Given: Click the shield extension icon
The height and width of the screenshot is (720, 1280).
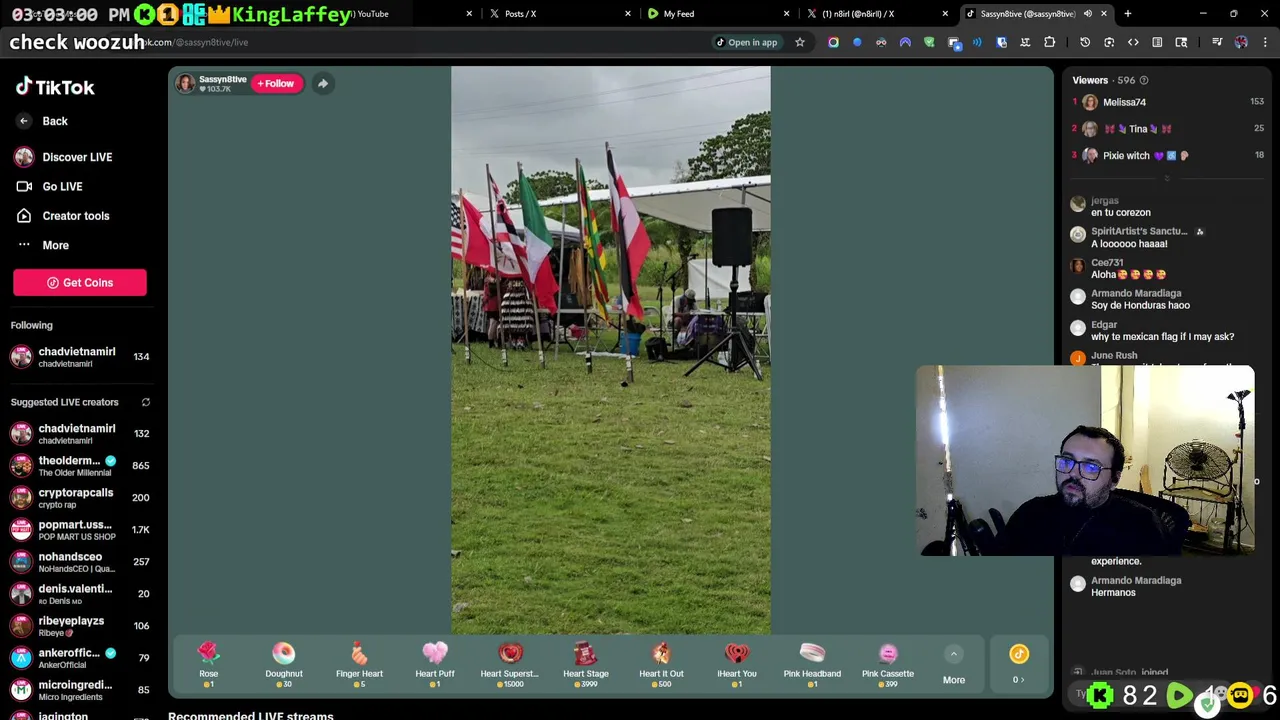Looking at the screenshot, I should click(x=929, y=42).
